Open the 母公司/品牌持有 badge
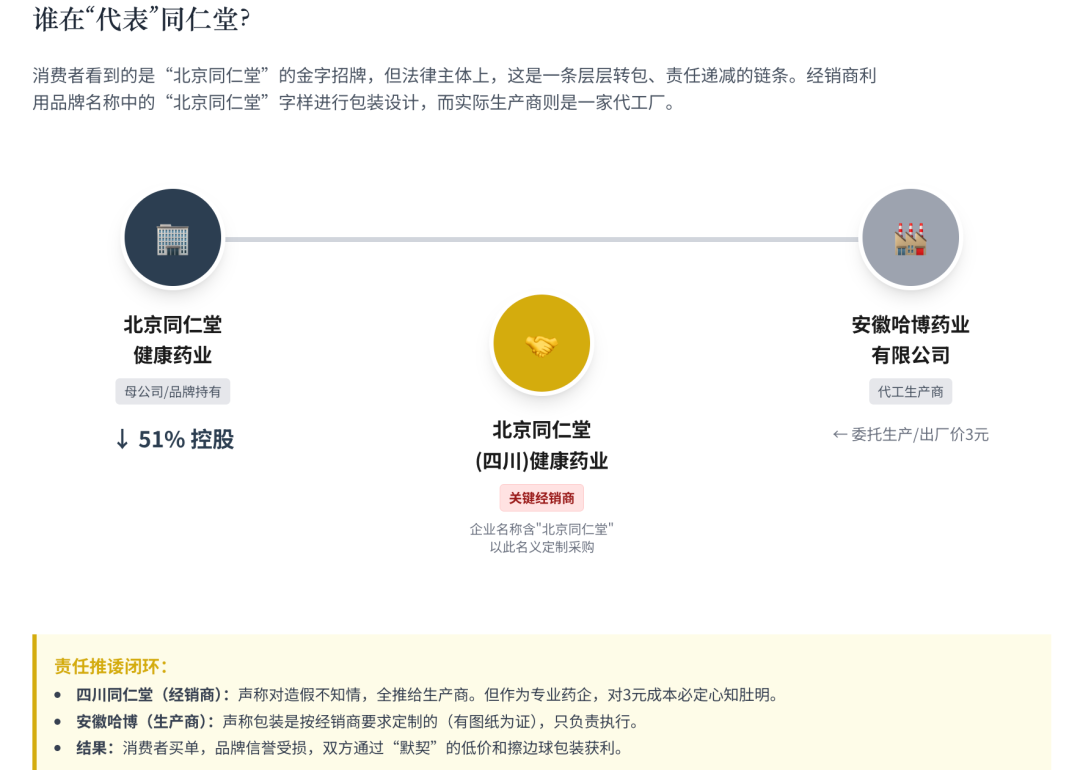 pyautogui.click(x=171, y=391)
